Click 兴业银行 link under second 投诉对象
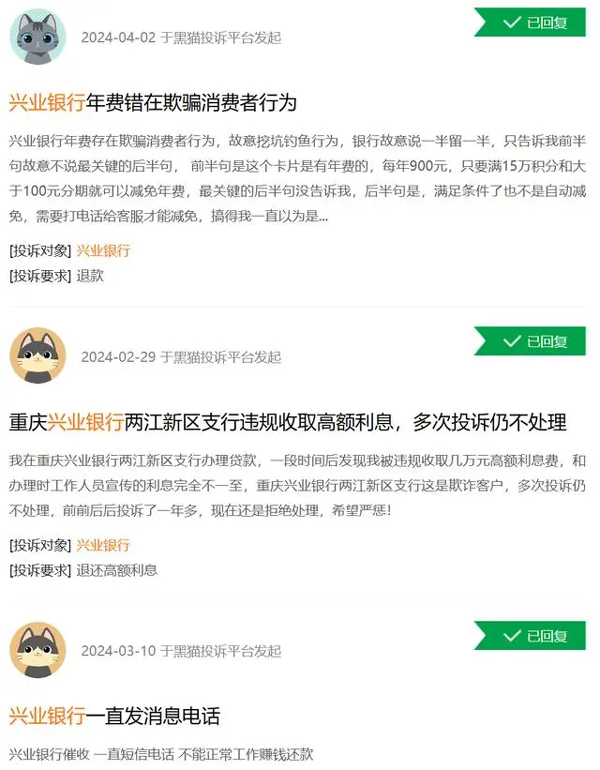 tap(103, 545)
